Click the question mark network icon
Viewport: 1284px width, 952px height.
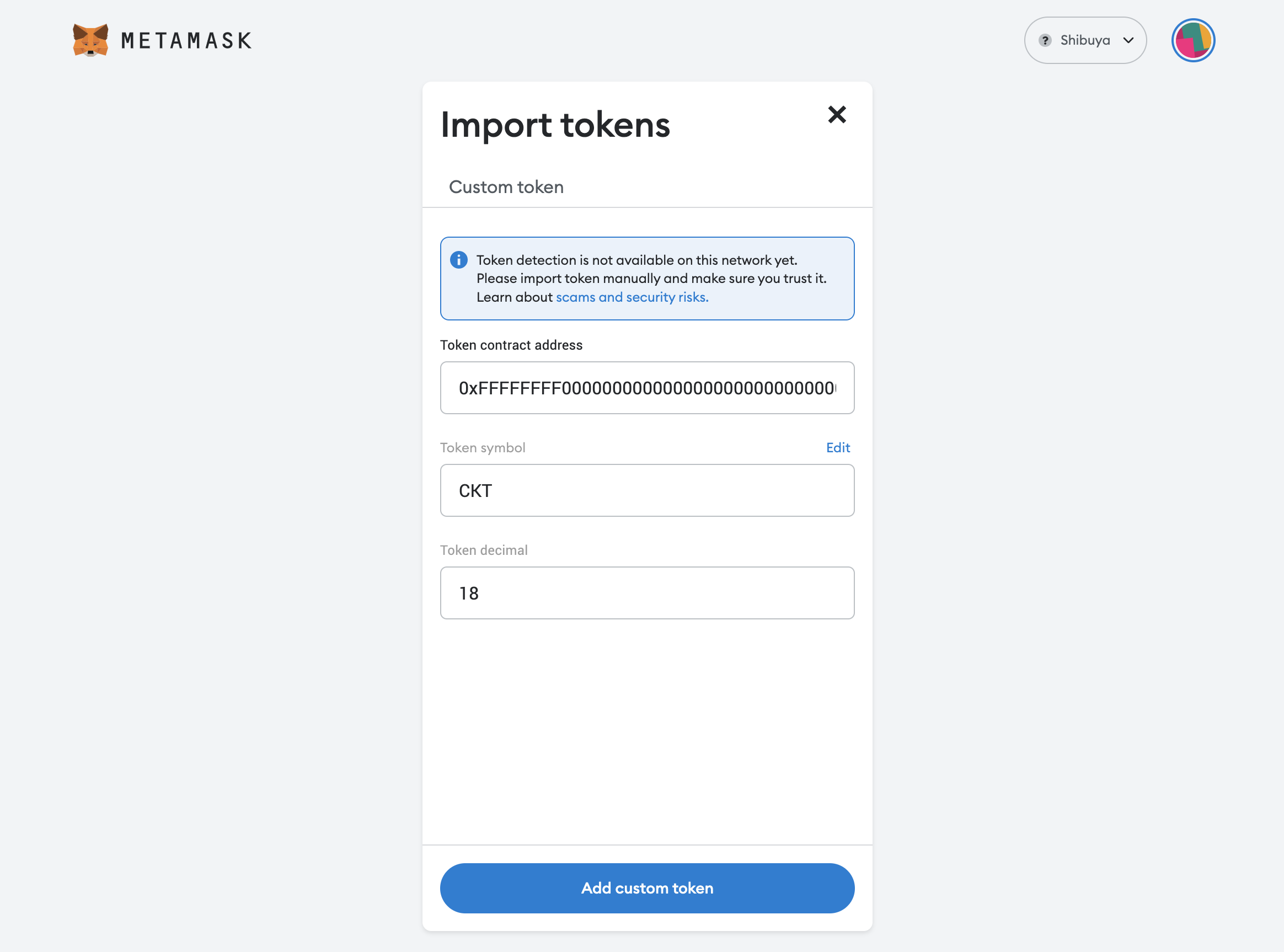click(1044, 40)
